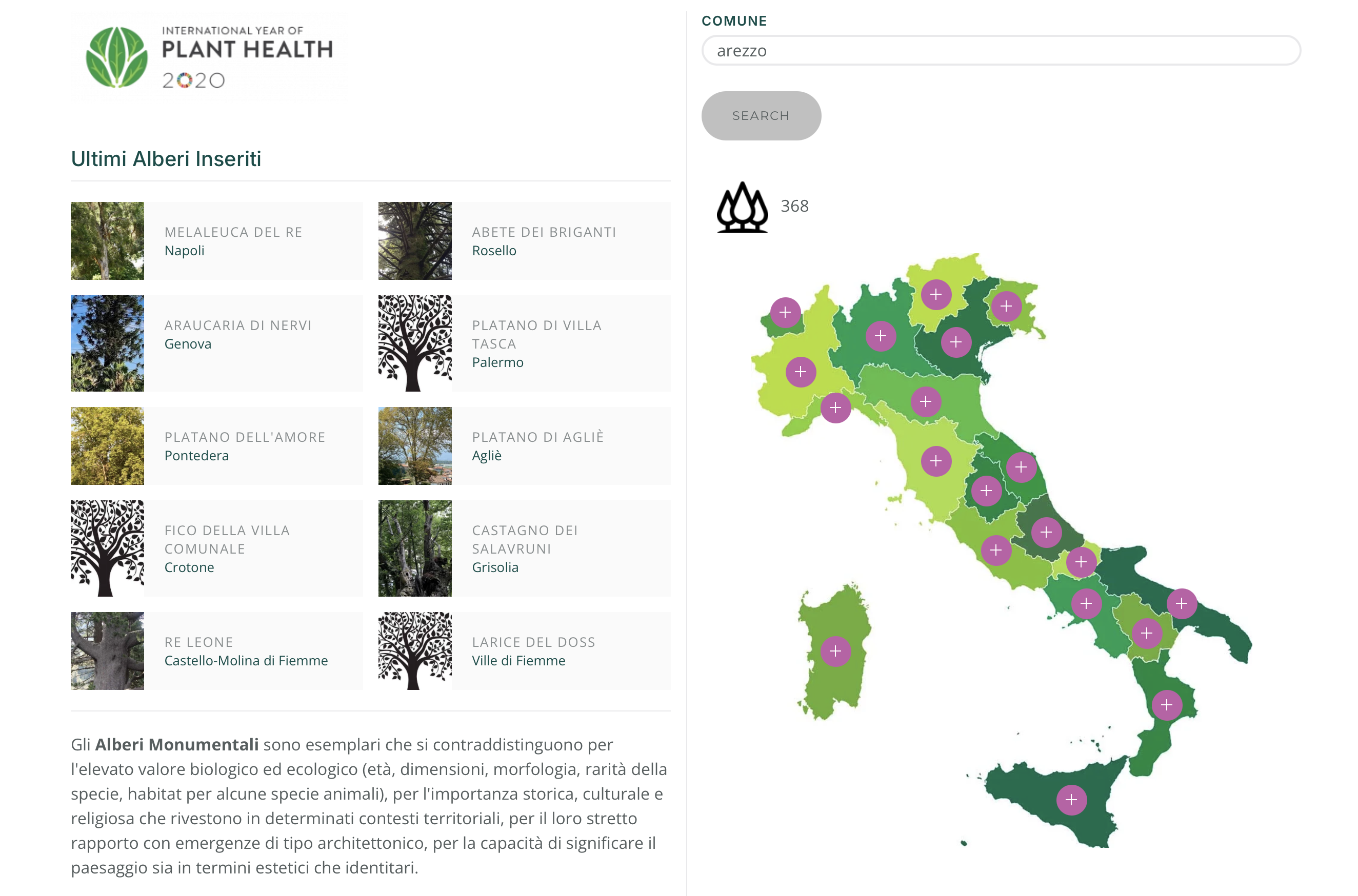This screenshot has width=1358, height=896.
Task: Focus the Comune search field
Action: tap(1000, 51)
